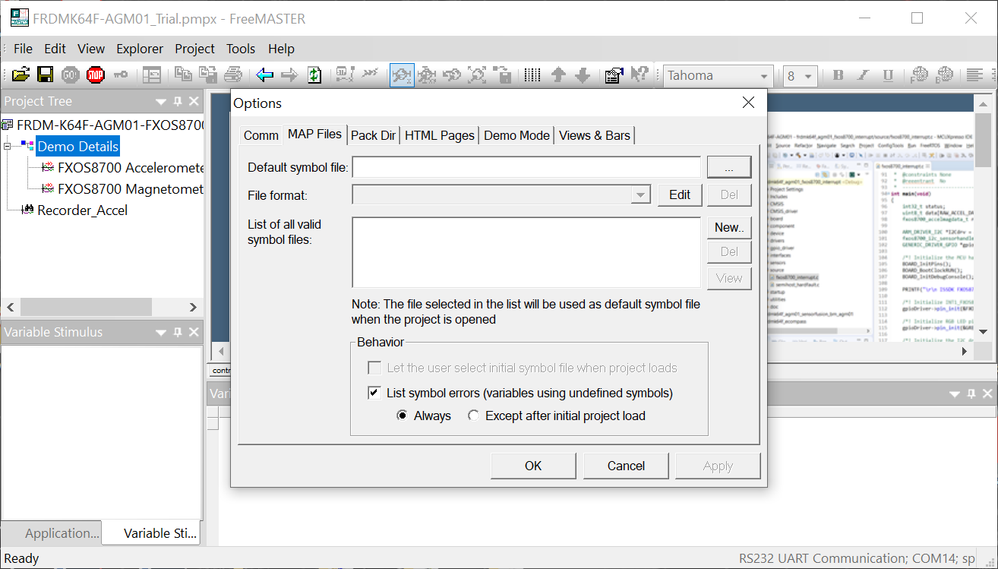Select Except after initial project load radio

[473, 416]
